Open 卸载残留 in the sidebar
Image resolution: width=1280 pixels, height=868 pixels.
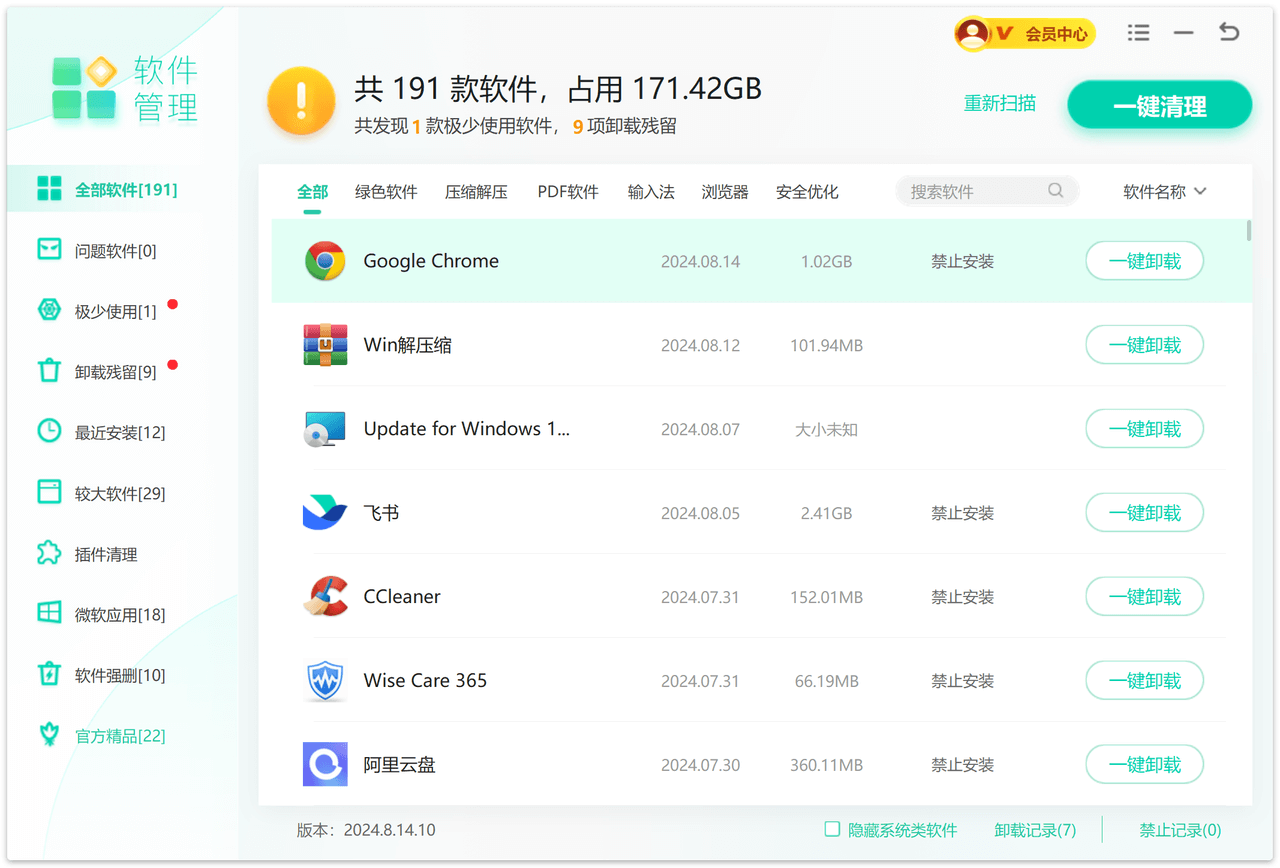click(x=115, y=372)
